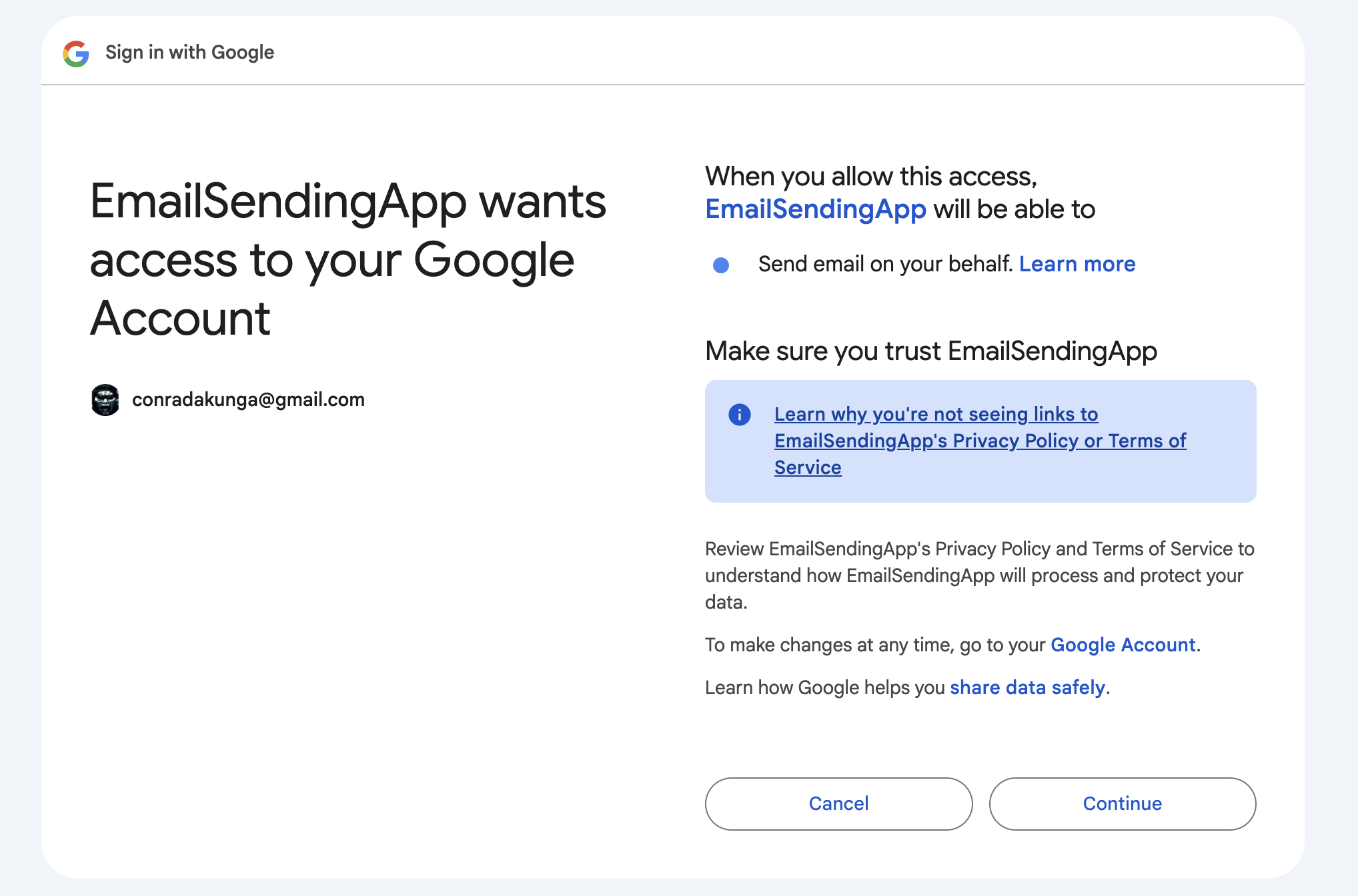Image resolution: width=1358 pixels, height=896 pixels.
Task: Click the "Review EmailSendingApp's Privacy Policy" paragraph
Action: tap(979, 575)
